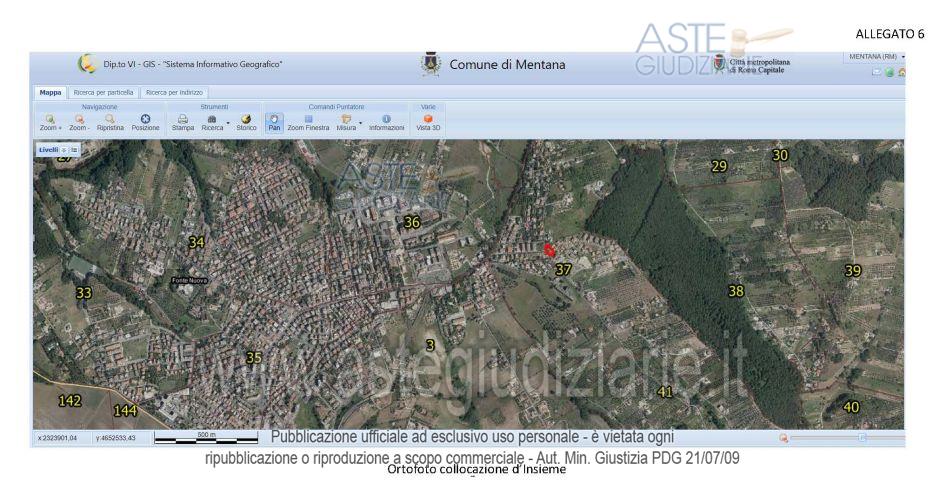Viewport: 950px width, 497px height.
Task: Select the Zoom - tool
Action: coord(79,122)
